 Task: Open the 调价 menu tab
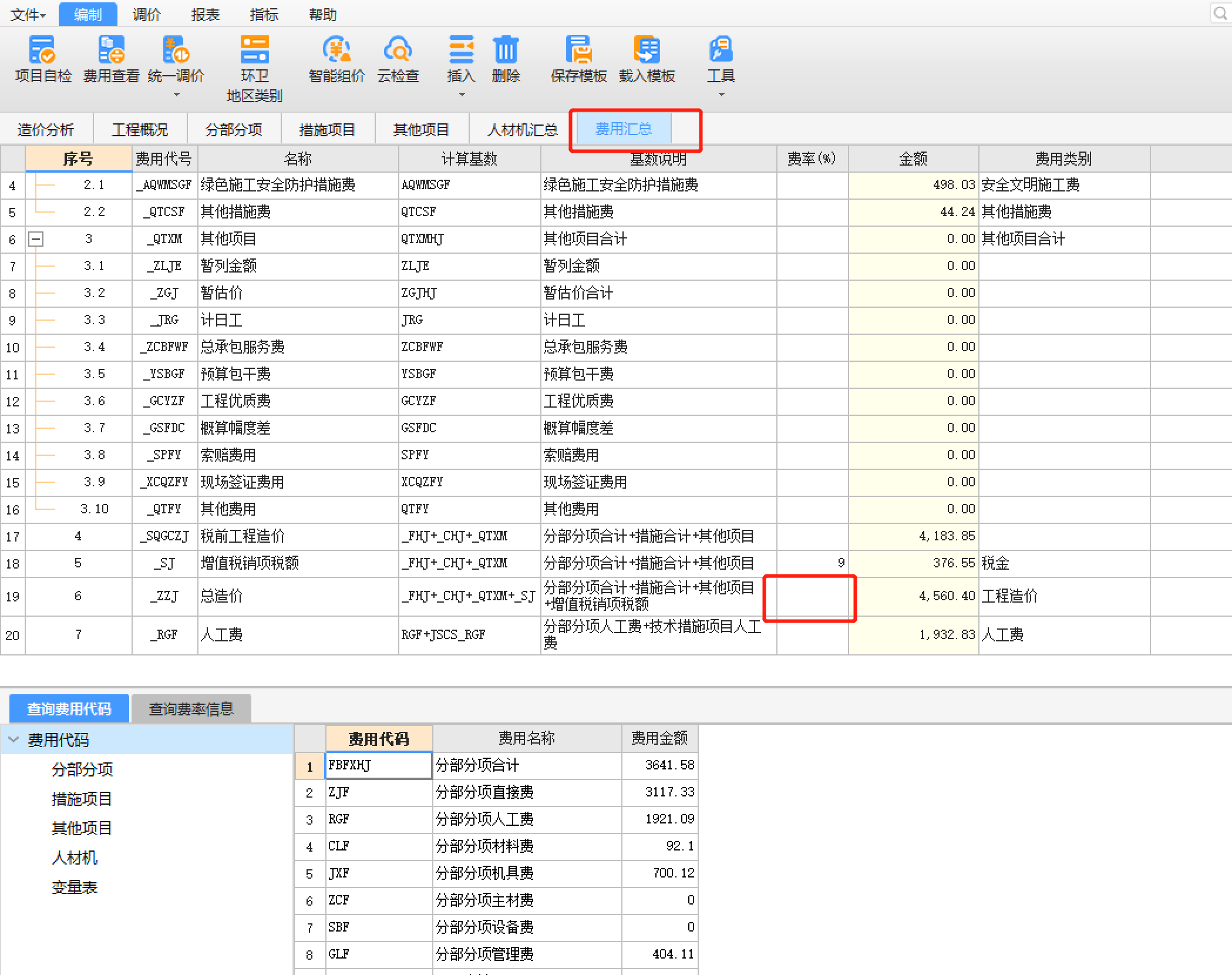pos(146,15)
